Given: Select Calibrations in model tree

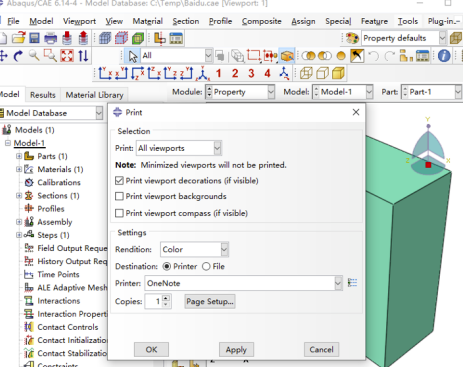Looking at the screenshot, I should pos(59,182).
